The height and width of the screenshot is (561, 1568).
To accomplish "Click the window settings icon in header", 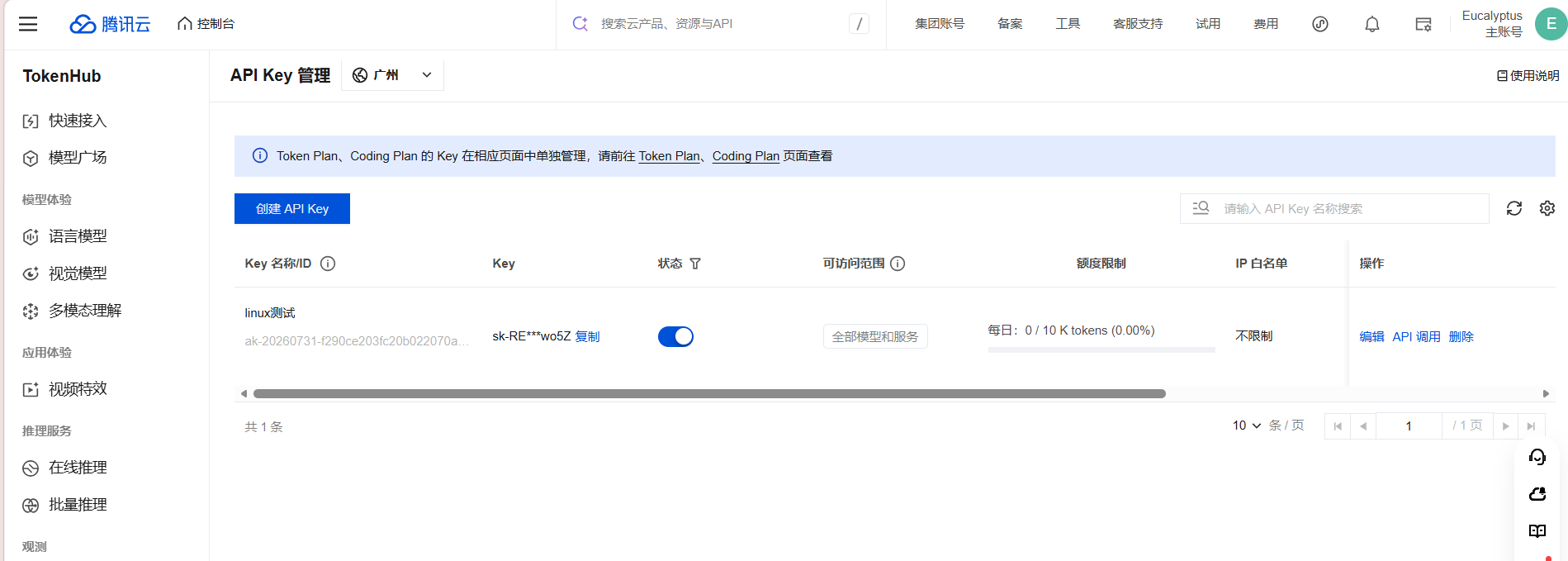I will [1424, 24].
